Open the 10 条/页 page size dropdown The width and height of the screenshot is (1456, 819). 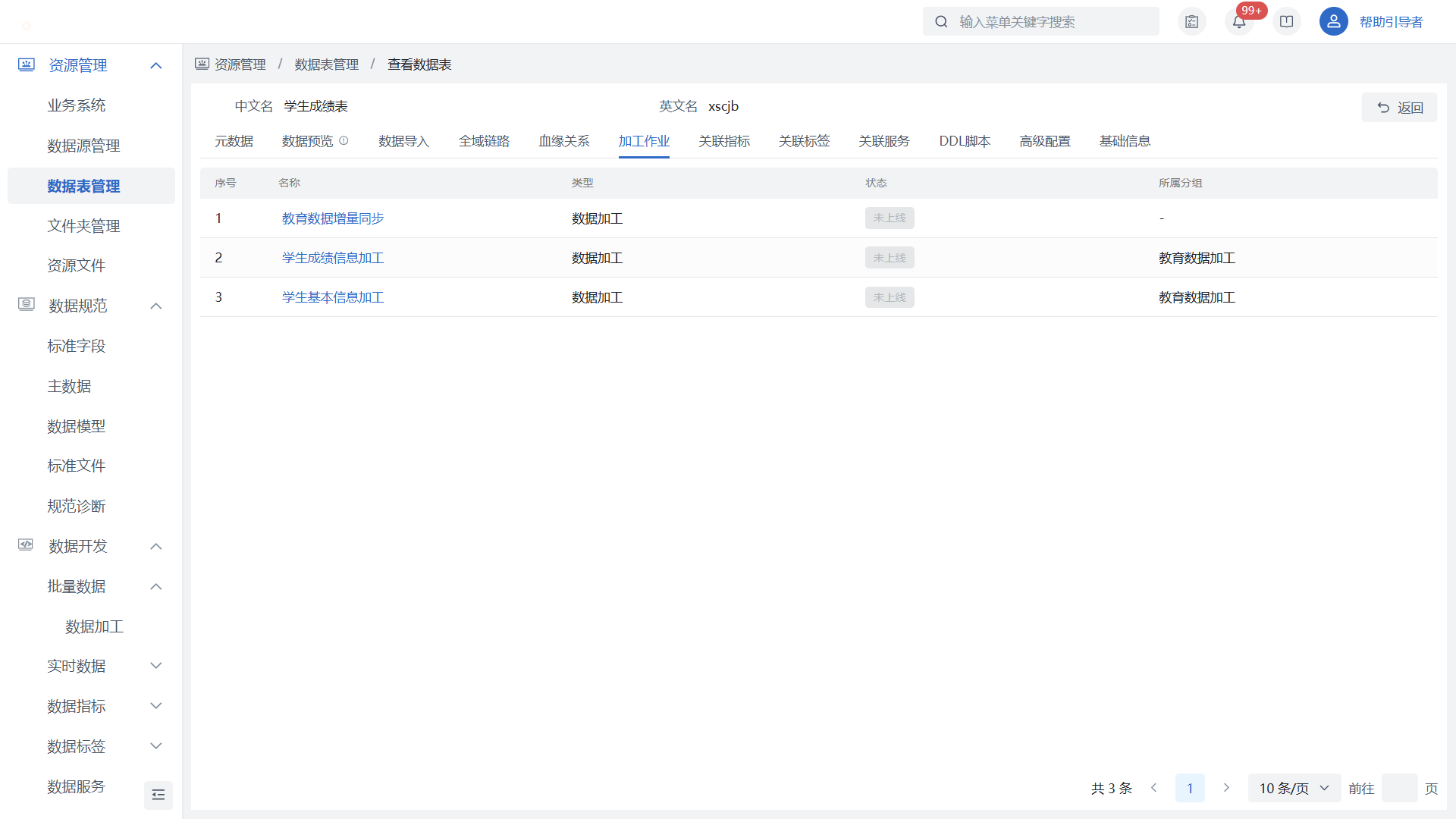1294,789
